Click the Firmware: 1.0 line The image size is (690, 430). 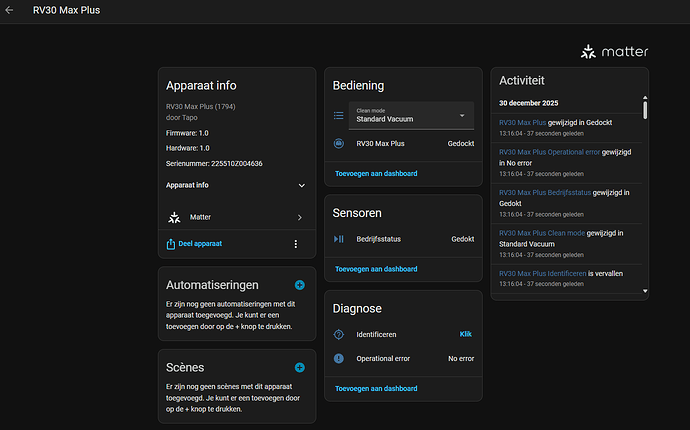[x=187, y=133]
